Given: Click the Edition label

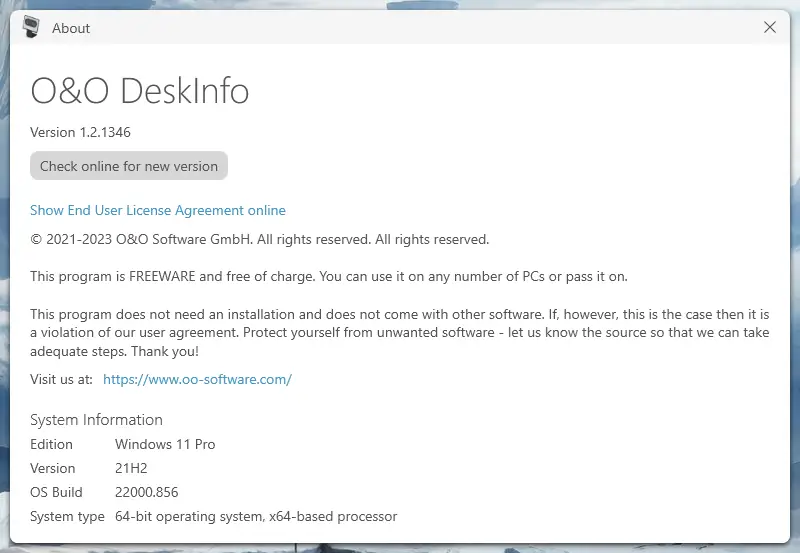Looking at the screenshot, I should point(51,444).
